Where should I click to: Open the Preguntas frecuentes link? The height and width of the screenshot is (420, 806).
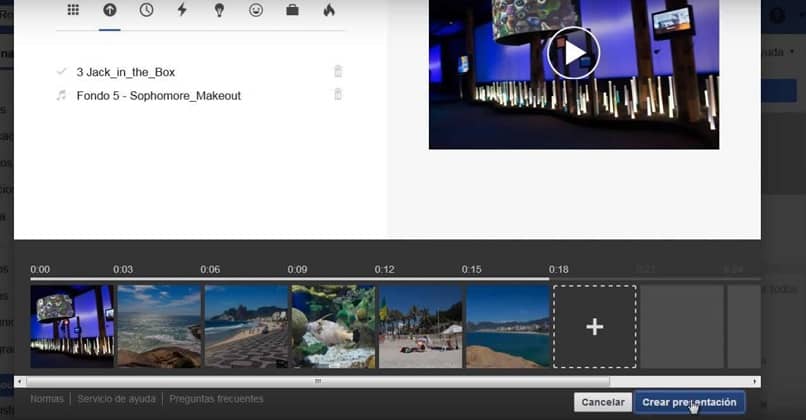tap(216, 399)
